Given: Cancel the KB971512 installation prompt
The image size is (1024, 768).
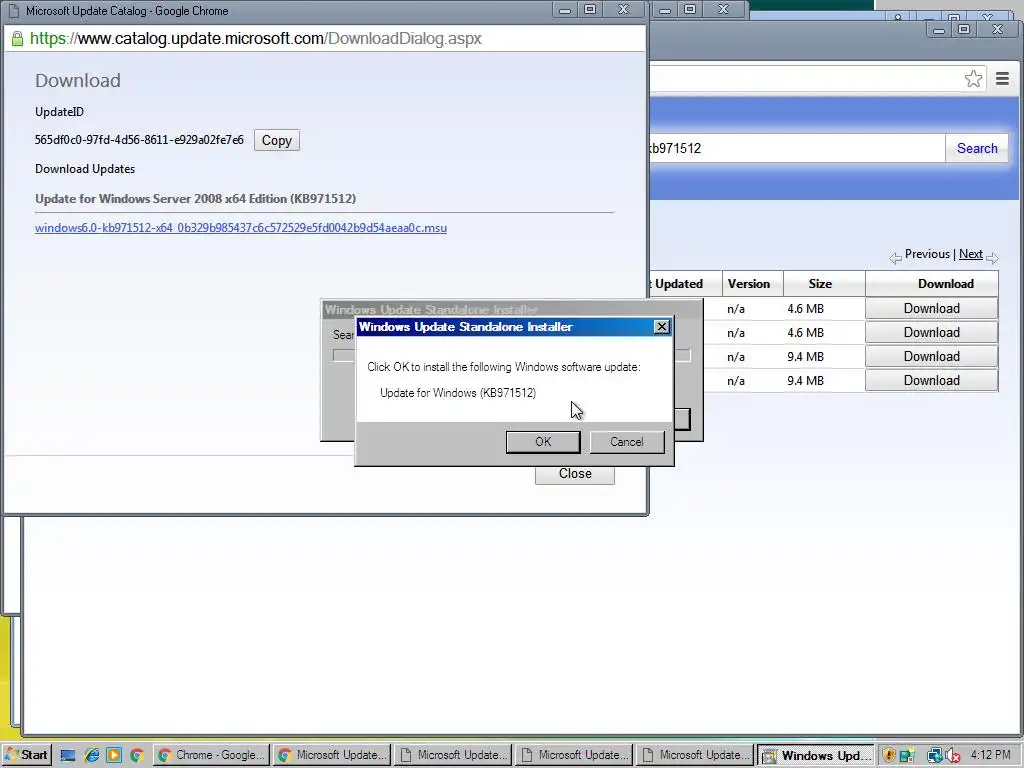Looking at the screenshot, I should point(627,442).
